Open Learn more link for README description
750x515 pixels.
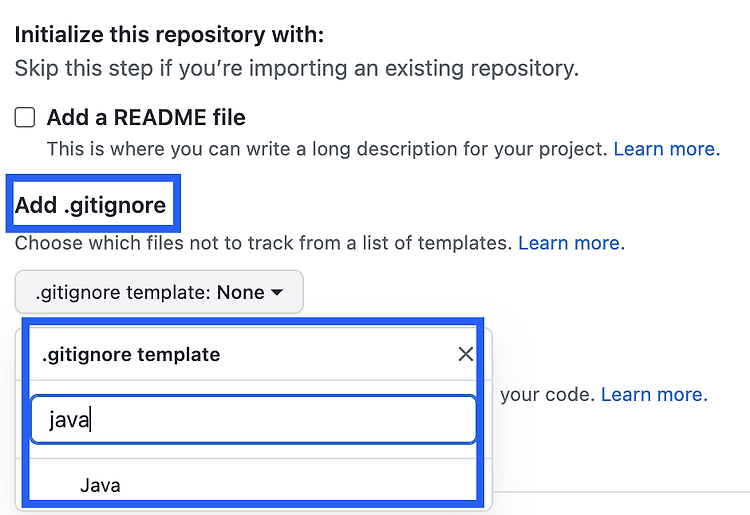[x=667, y=149]
